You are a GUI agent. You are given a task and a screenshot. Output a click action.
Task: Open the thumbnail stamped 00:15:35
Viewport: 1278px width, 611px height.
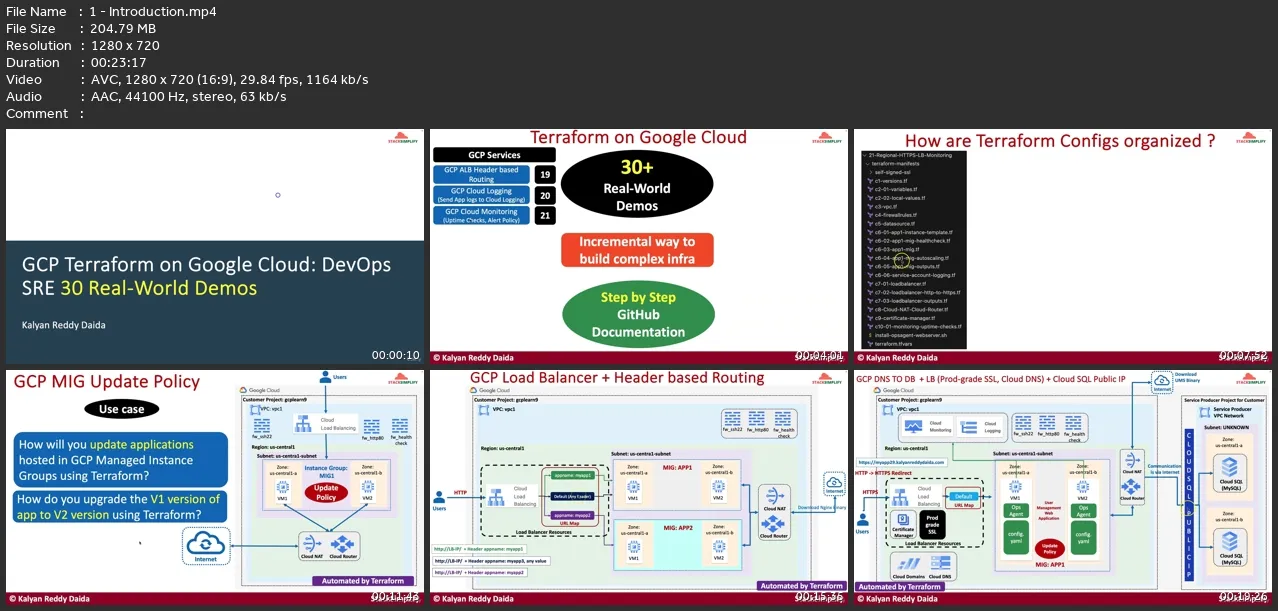(638, 488)
